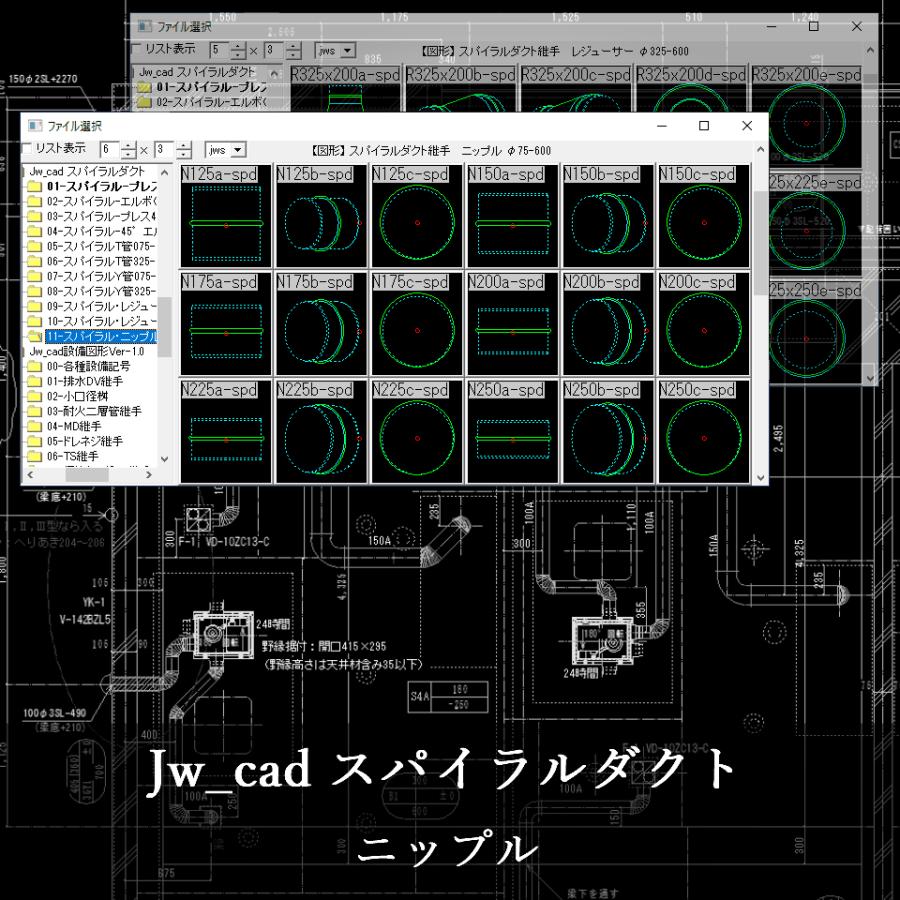The height and width of the screenshot is (900, 900).
Task: Click the folder icon beside 03-耐火二層管継手
Action: [x=35, y=411]
